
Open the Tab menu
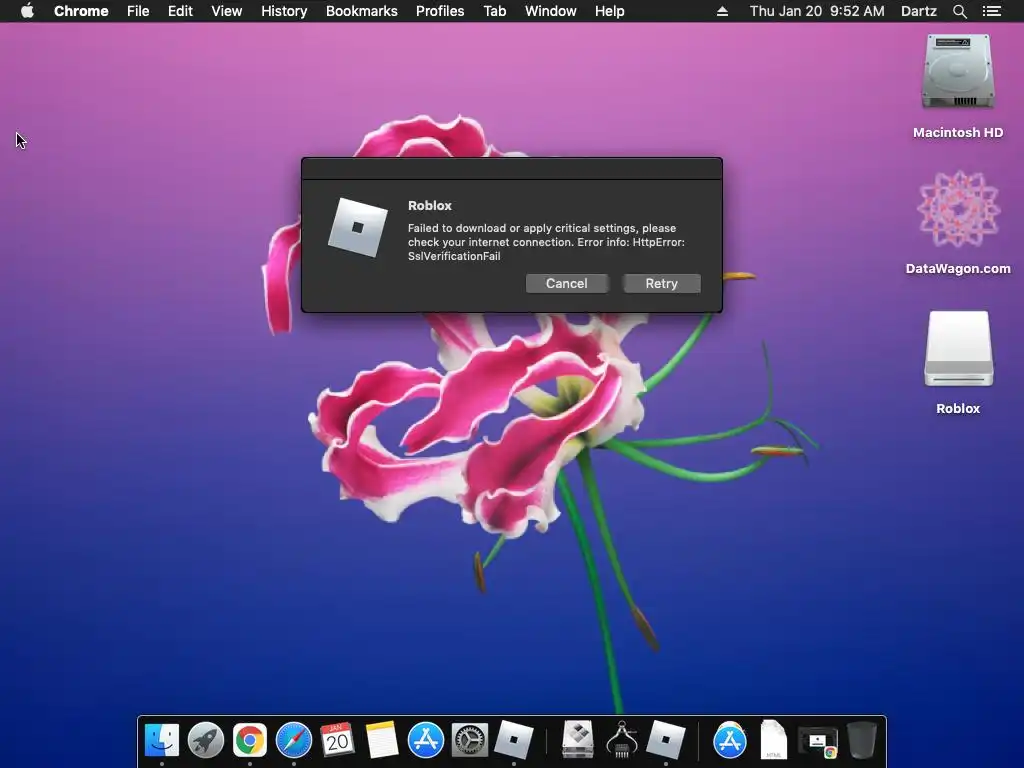[494, 11]
